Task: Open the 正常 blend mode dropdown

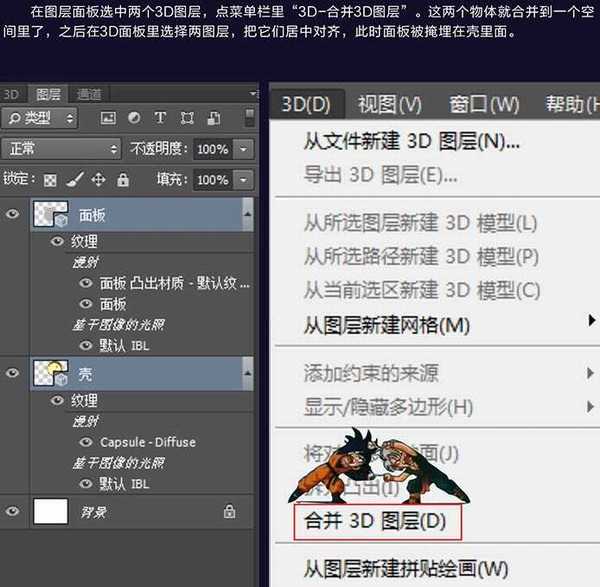Action: [62, 149]
